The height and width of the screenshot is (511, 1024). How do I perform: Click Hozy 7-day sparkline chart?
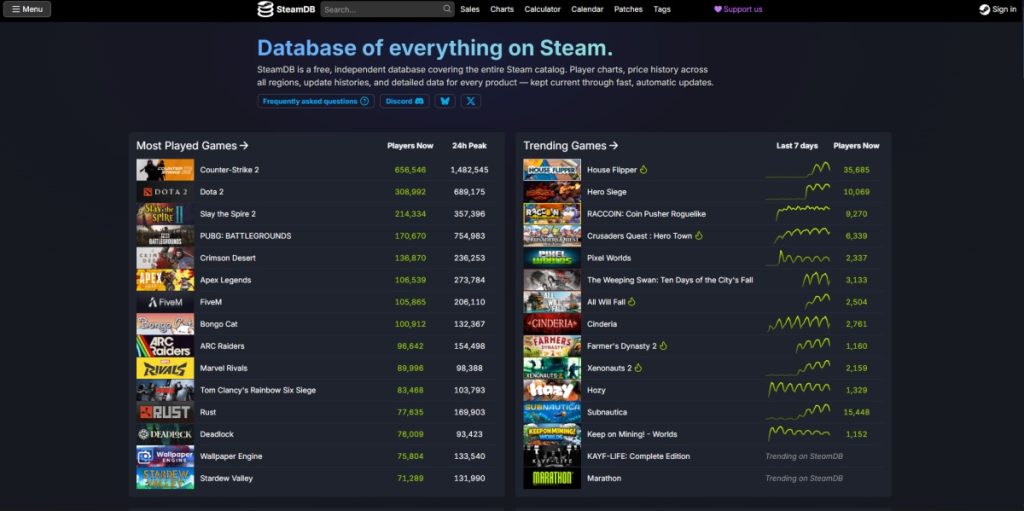click(798, 390)
